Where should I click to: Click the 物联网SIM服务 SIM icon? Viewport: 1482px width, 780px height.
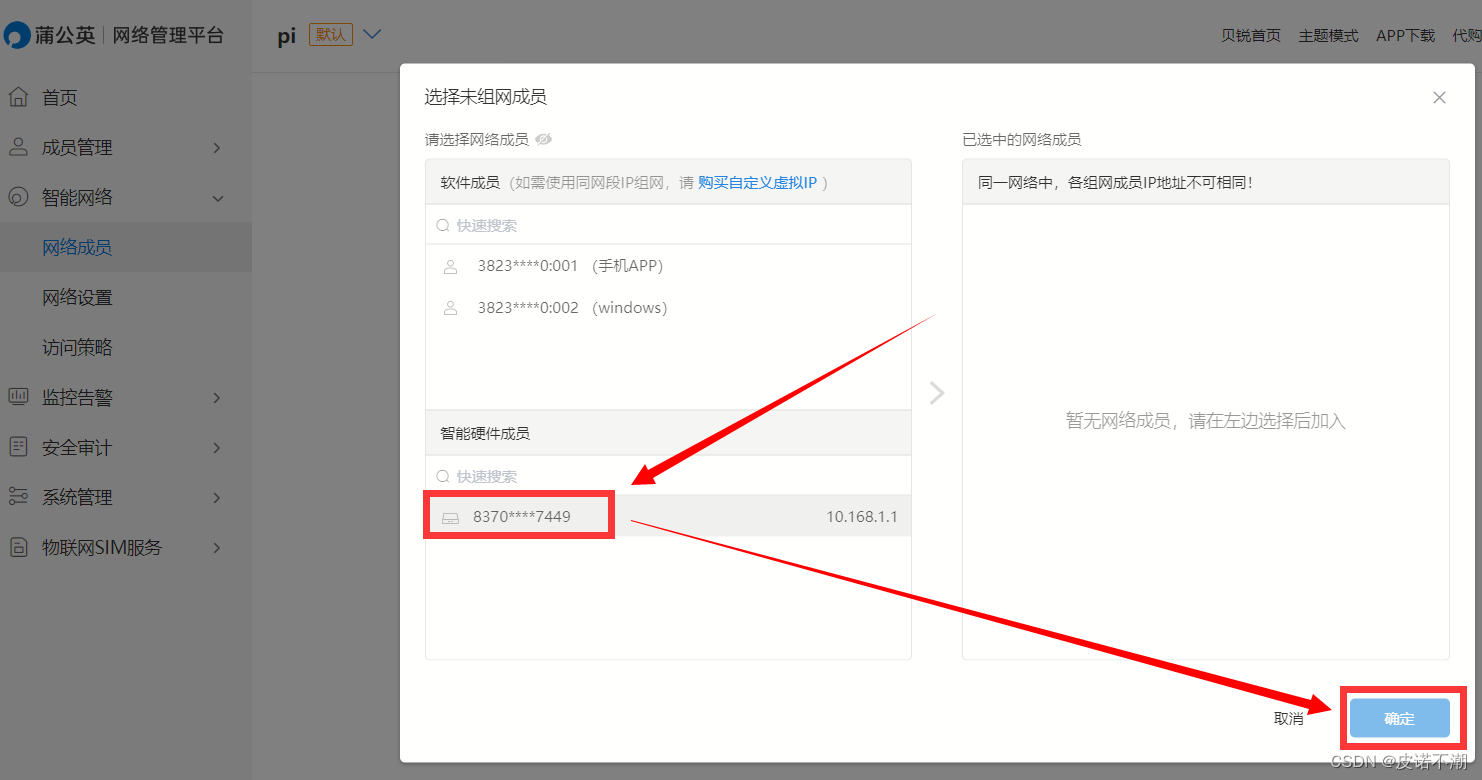tap(18, 547)
